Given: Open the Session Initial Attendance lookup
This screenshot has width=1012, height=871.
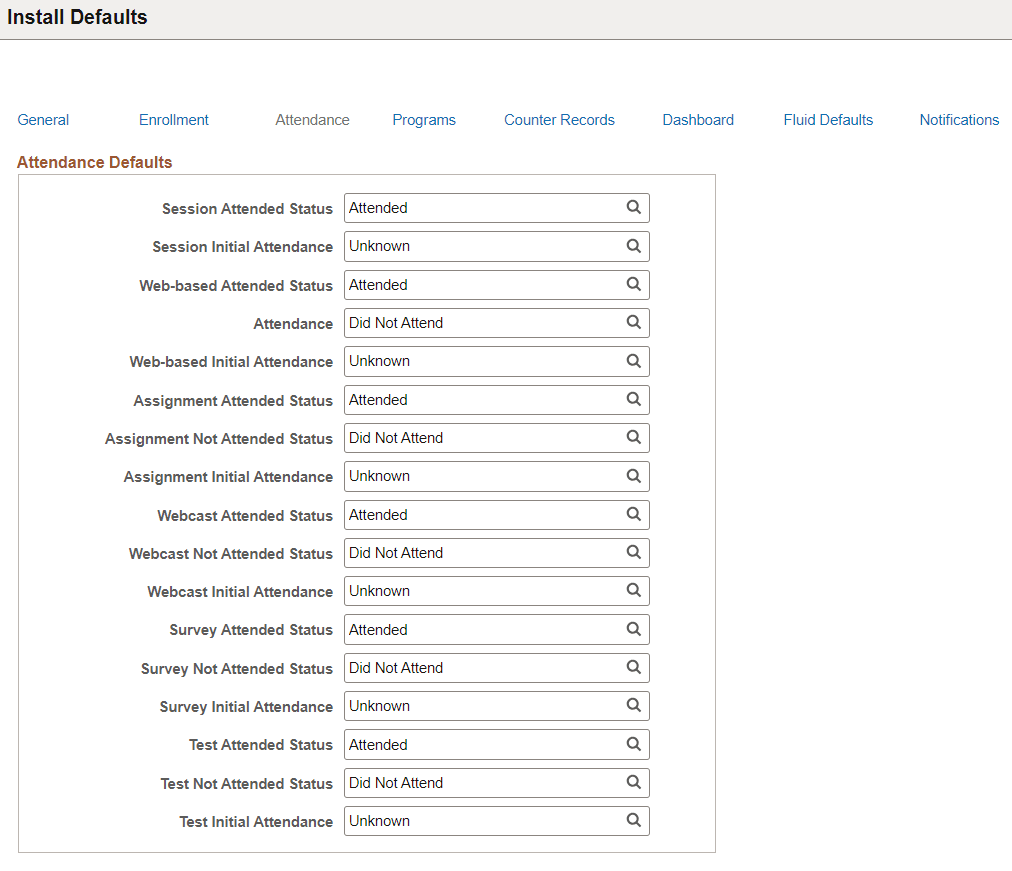Looking at the screenshot, I should (634, 246).
